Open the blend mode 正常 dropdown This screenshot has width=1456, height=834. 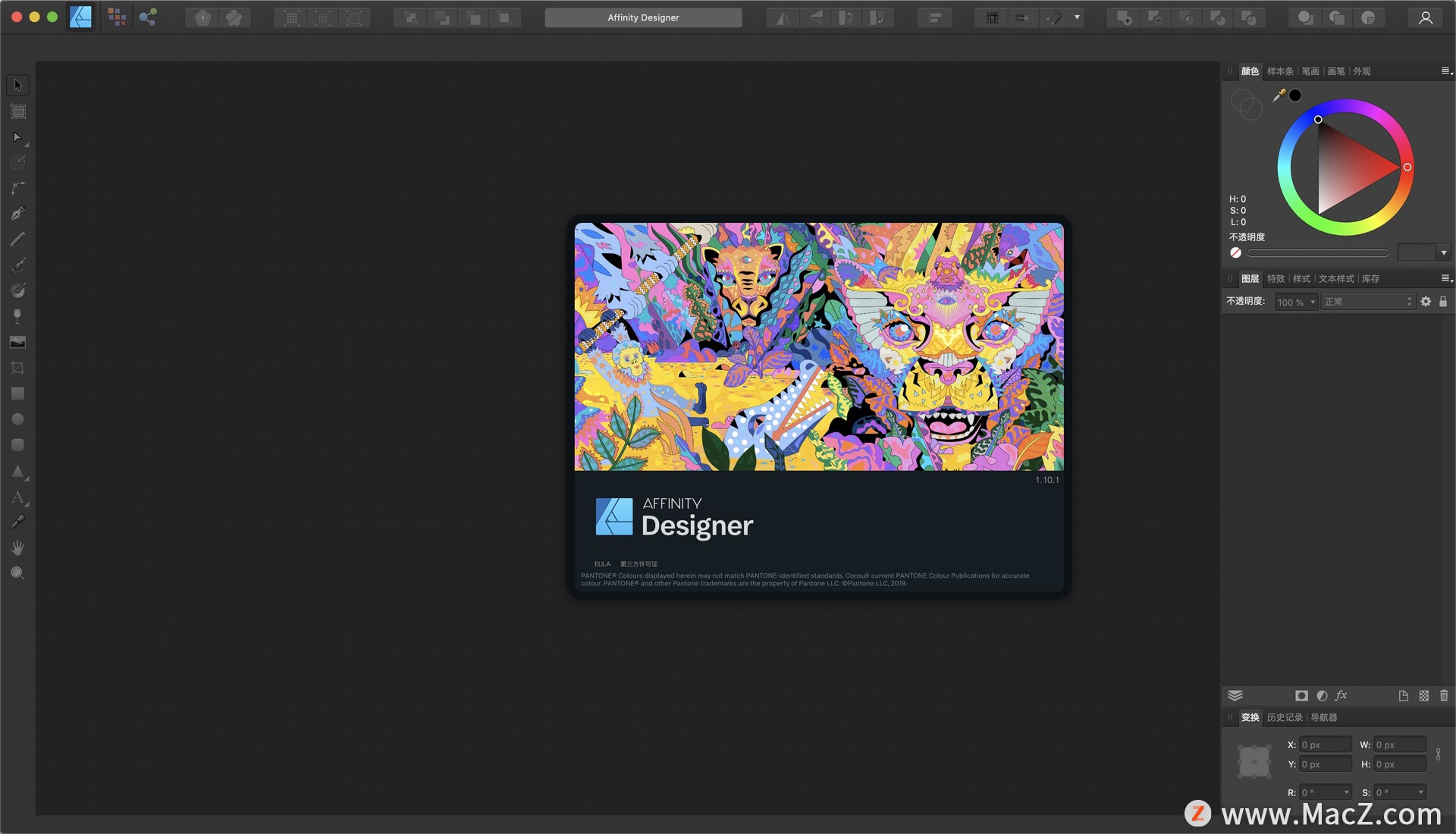(x=1368, y=302)
